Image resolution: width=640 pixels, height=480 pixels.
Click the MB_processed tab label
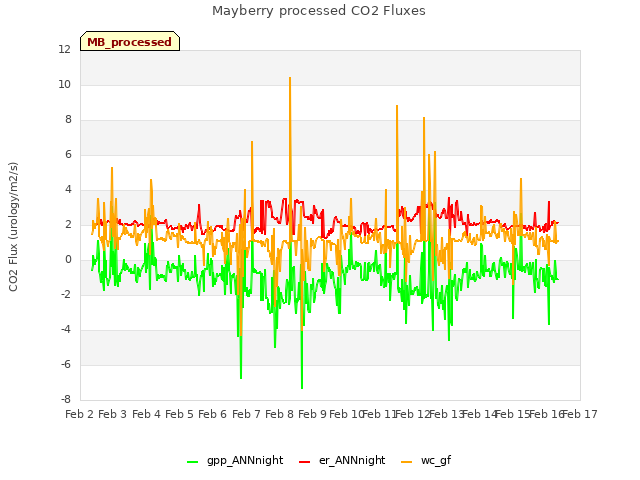tap(129, 42)
